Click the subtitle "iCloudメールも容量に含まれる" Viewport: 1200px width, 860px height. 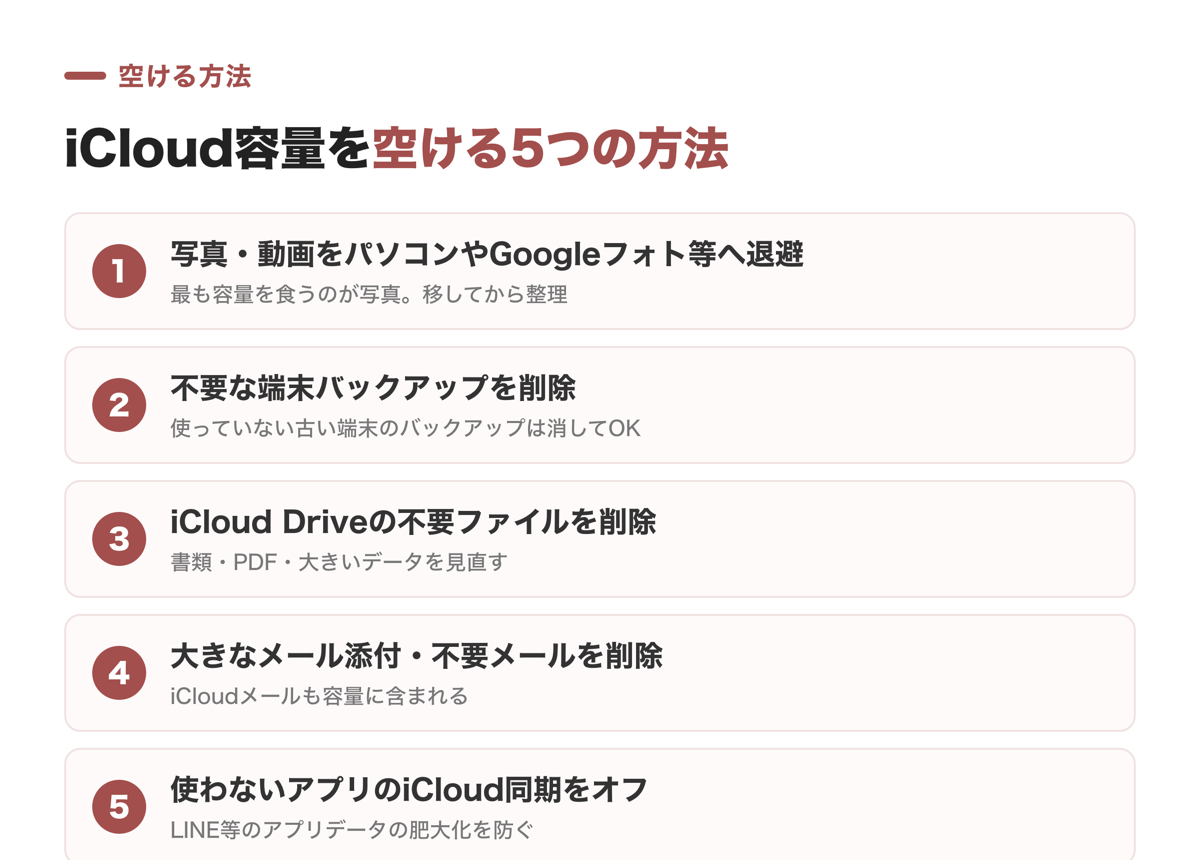point(319,697)
